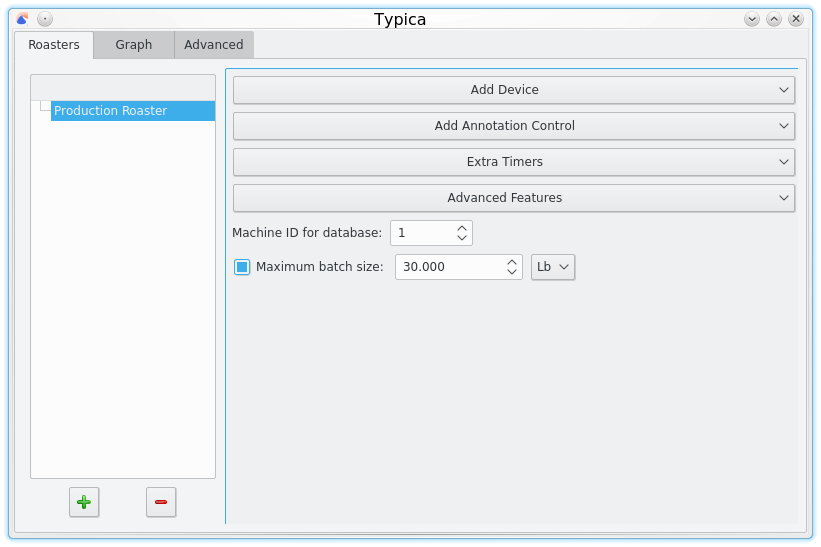Screen dimensions: 821x547
Task: Open the Extra Timers dropdown
Action: point(513,162)
